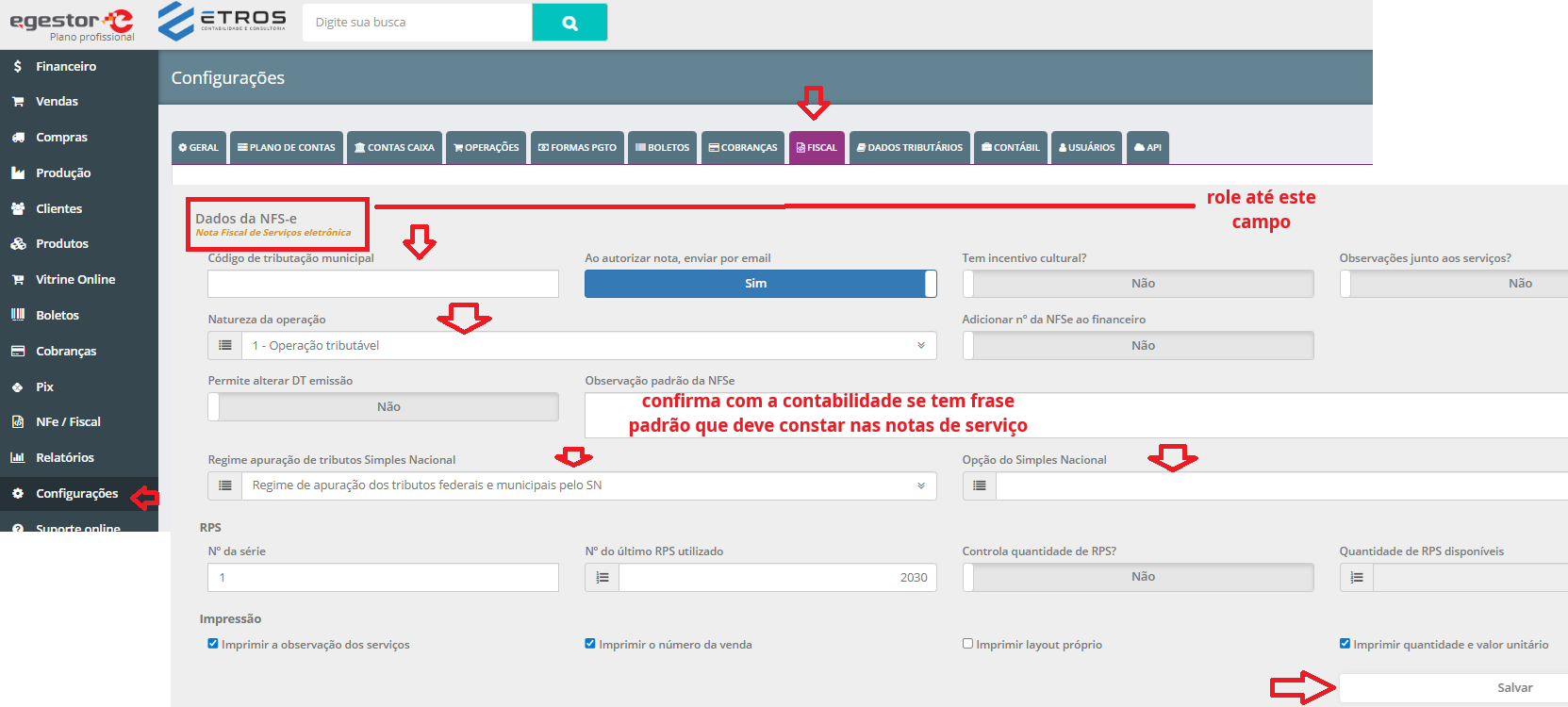This screenshot has width=1568, height=707.
Task: Focus the Digite sua busca field
Action: (418, 22)
